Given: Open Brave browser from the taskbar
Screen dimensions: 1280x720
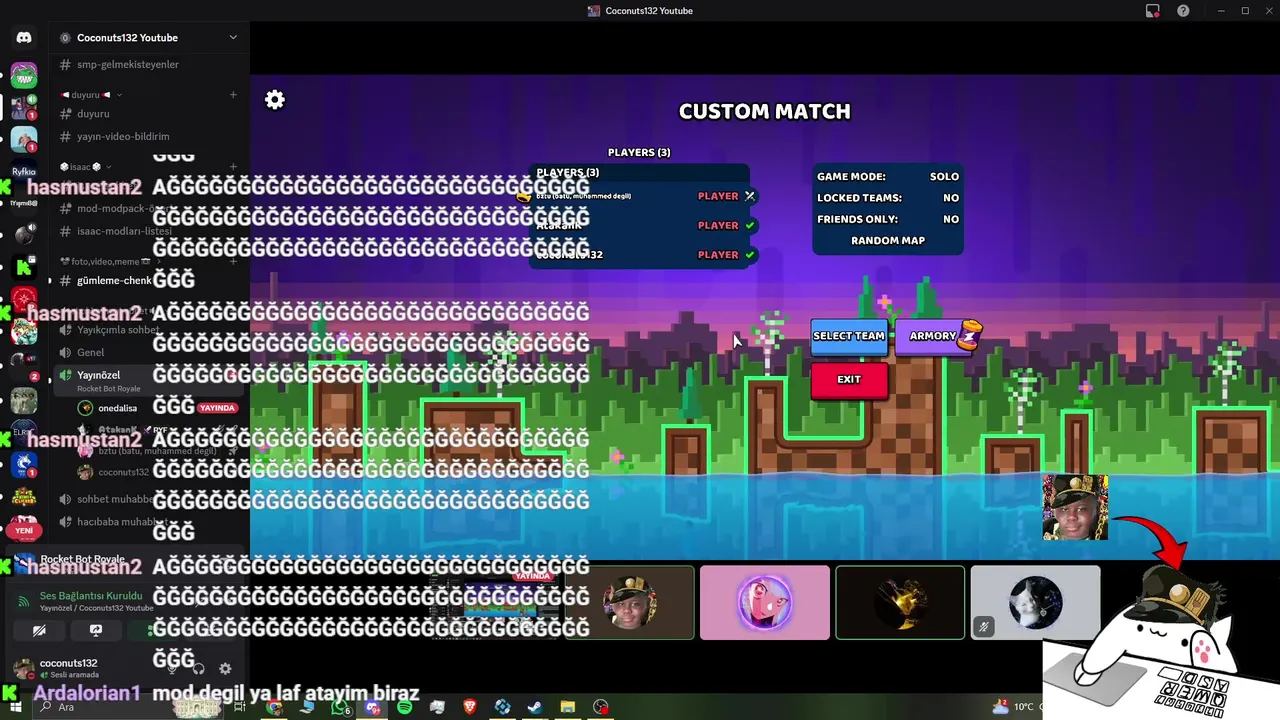Looking at the screenshot, I should (x=470, y=707).
